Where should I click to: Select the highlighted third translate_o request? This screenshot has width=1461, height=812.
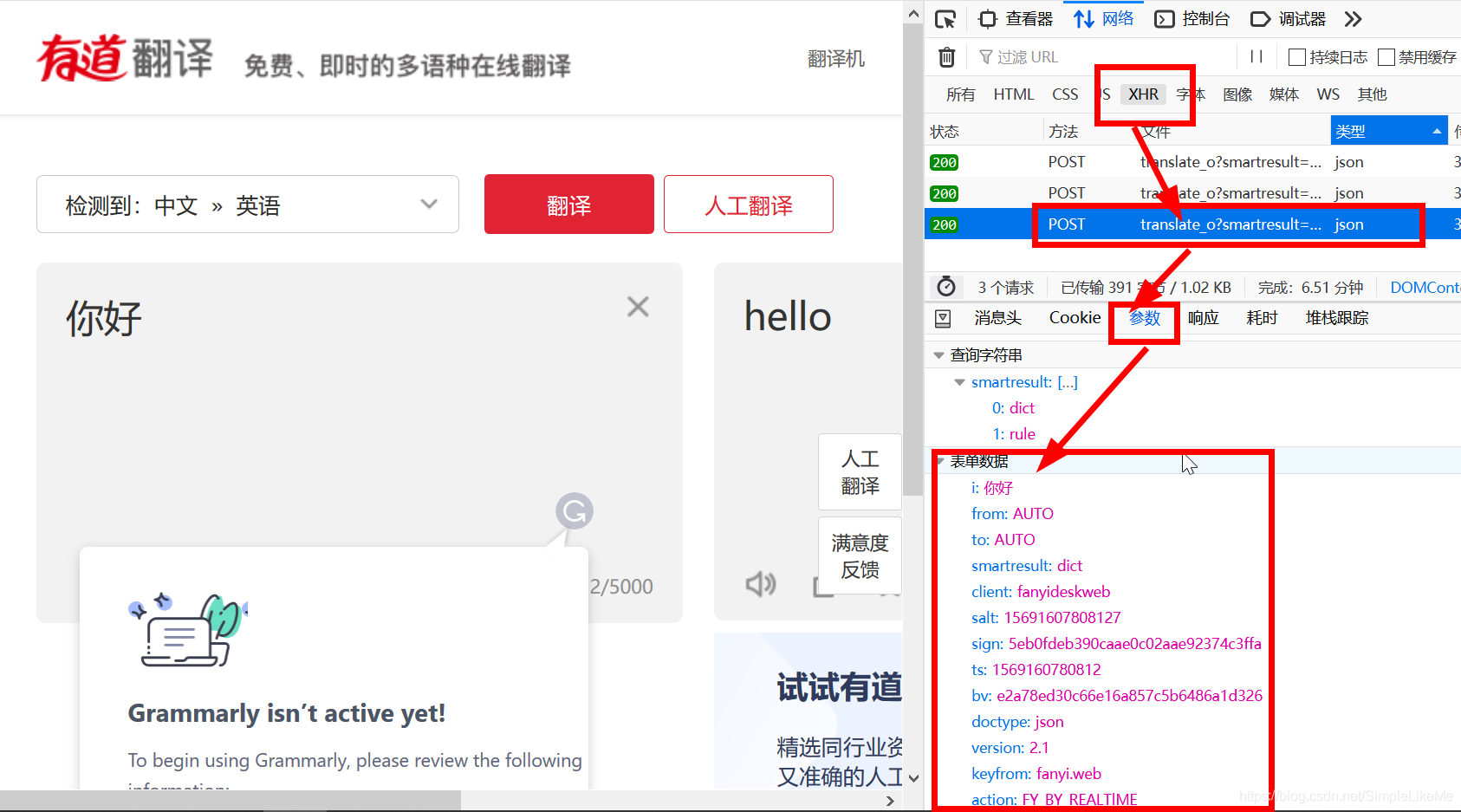point(1192,224)
